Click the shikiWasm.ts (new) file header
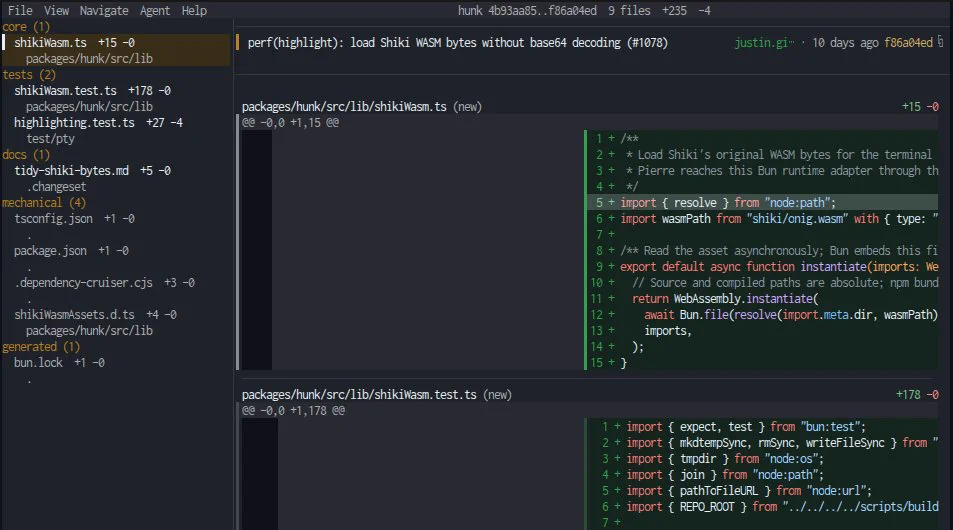 (x=362, y=107)
